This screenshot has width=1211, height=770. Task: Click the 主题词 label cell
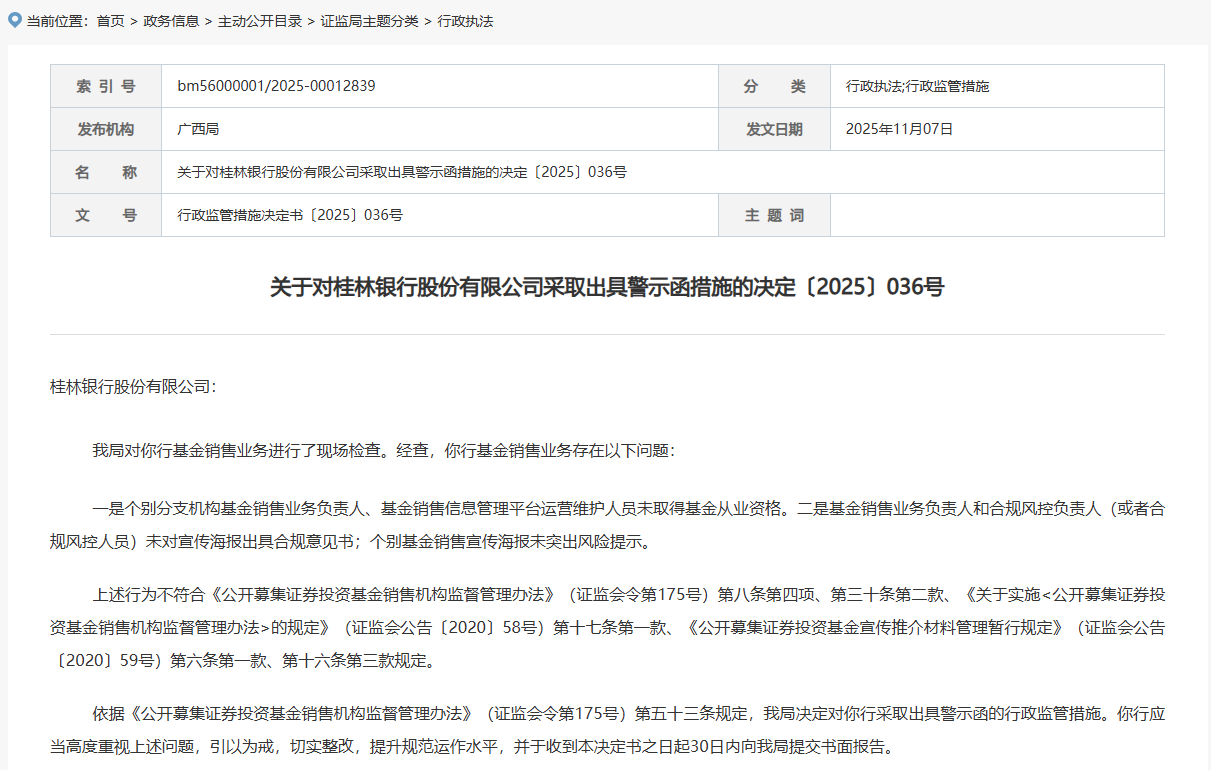(774, 215)
